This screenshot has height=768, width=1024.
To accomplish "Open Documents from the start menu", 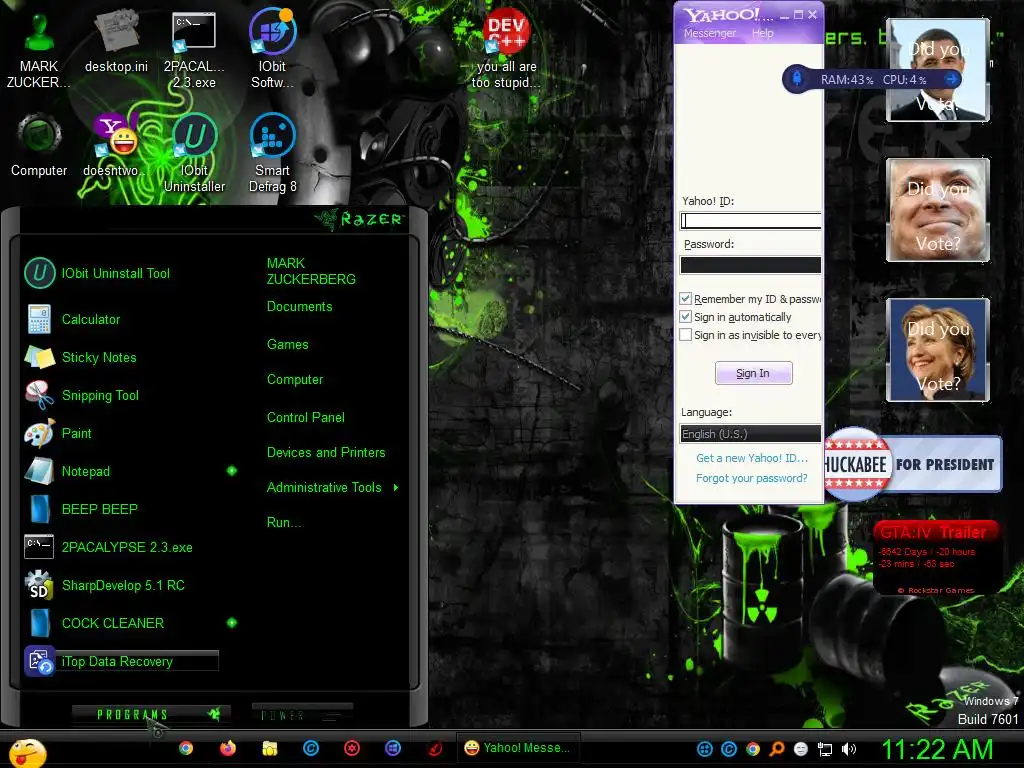I will tap(299, 306).
